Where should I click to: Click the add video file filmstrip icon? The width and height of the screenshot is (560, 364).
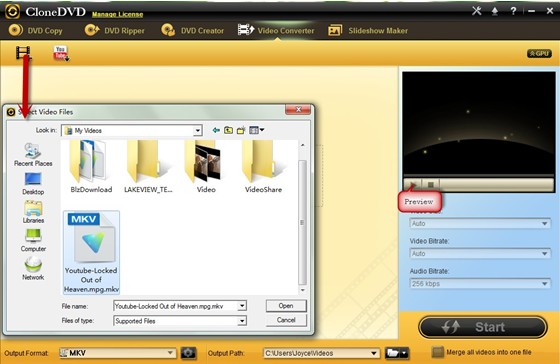click(23, 53)
